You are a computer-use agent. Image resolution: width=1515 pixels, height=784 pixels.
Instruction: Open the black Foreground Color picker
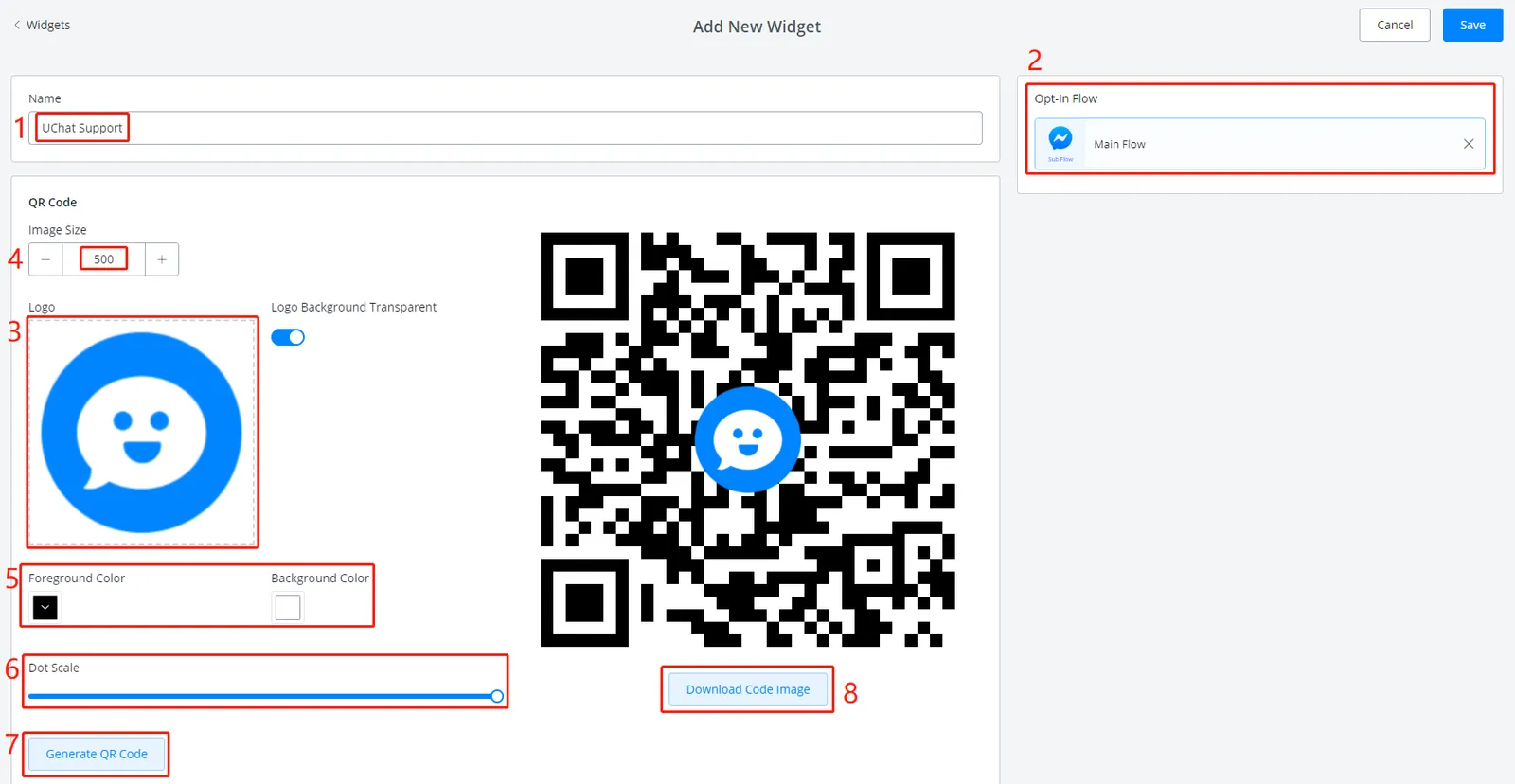pyautogui.click(x=45, y=607)
